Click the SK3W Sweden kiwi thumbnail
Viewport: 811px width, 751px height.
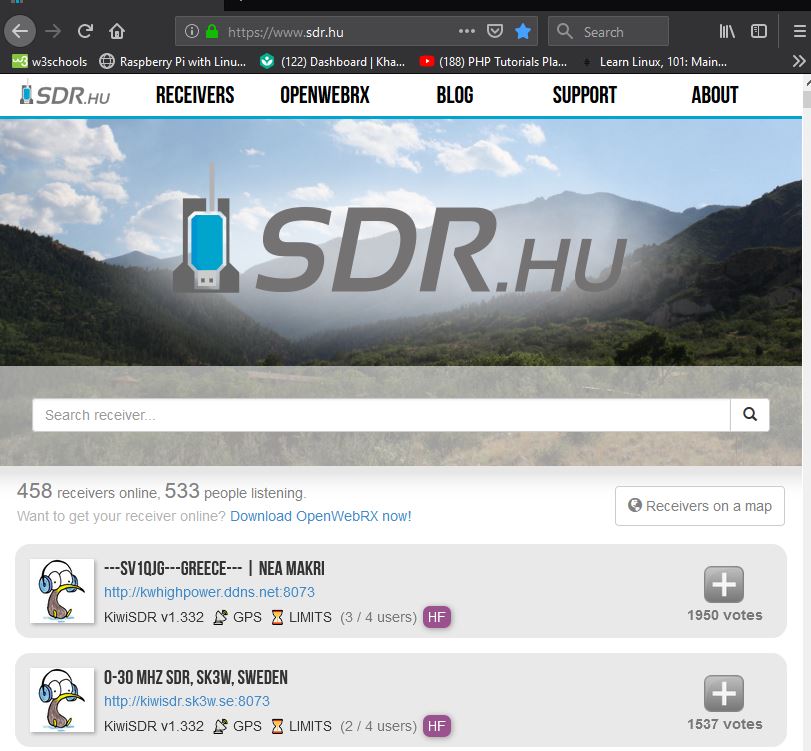(62, 700)
